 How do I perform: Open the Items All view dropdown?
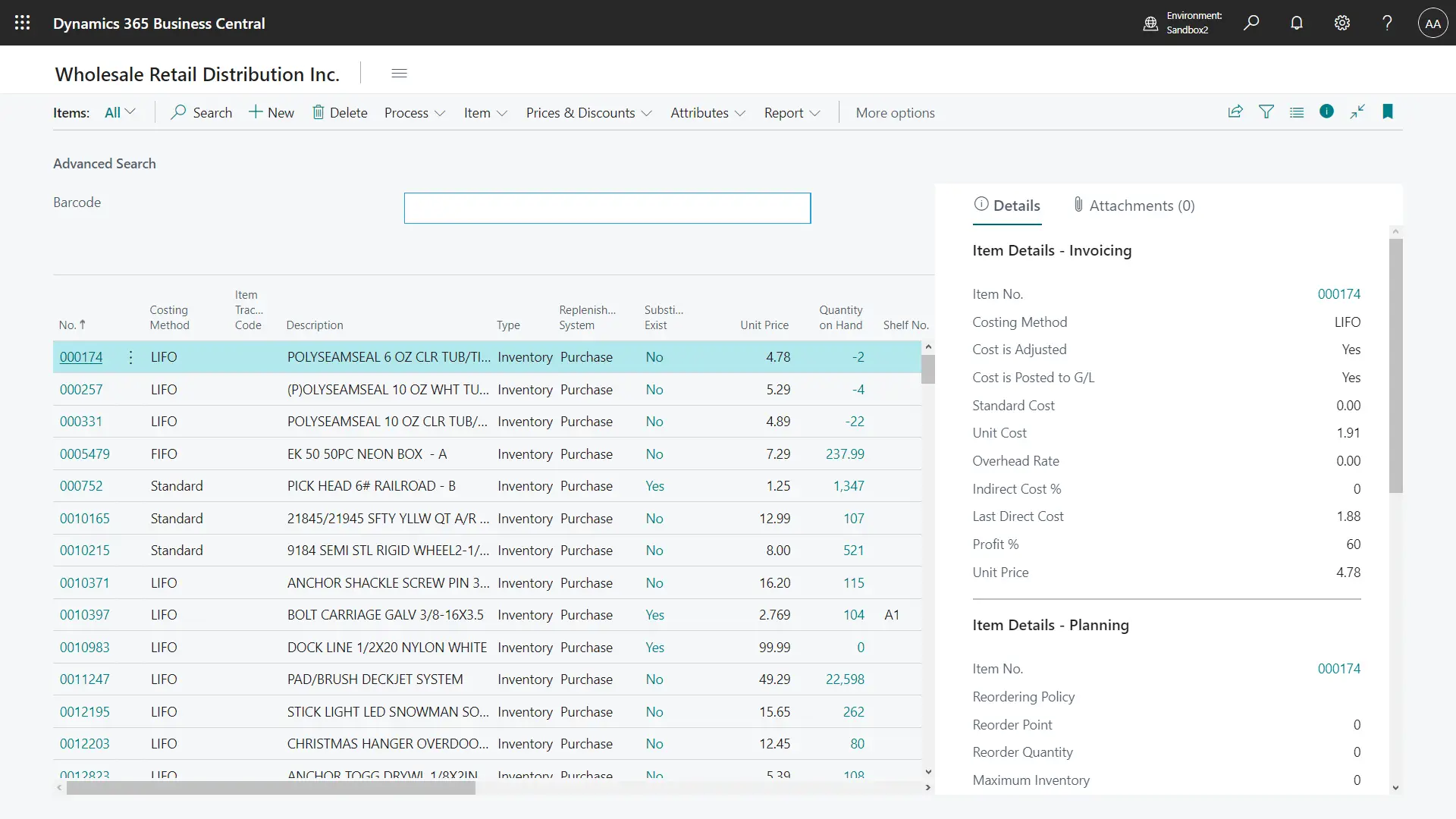[120, 112]
